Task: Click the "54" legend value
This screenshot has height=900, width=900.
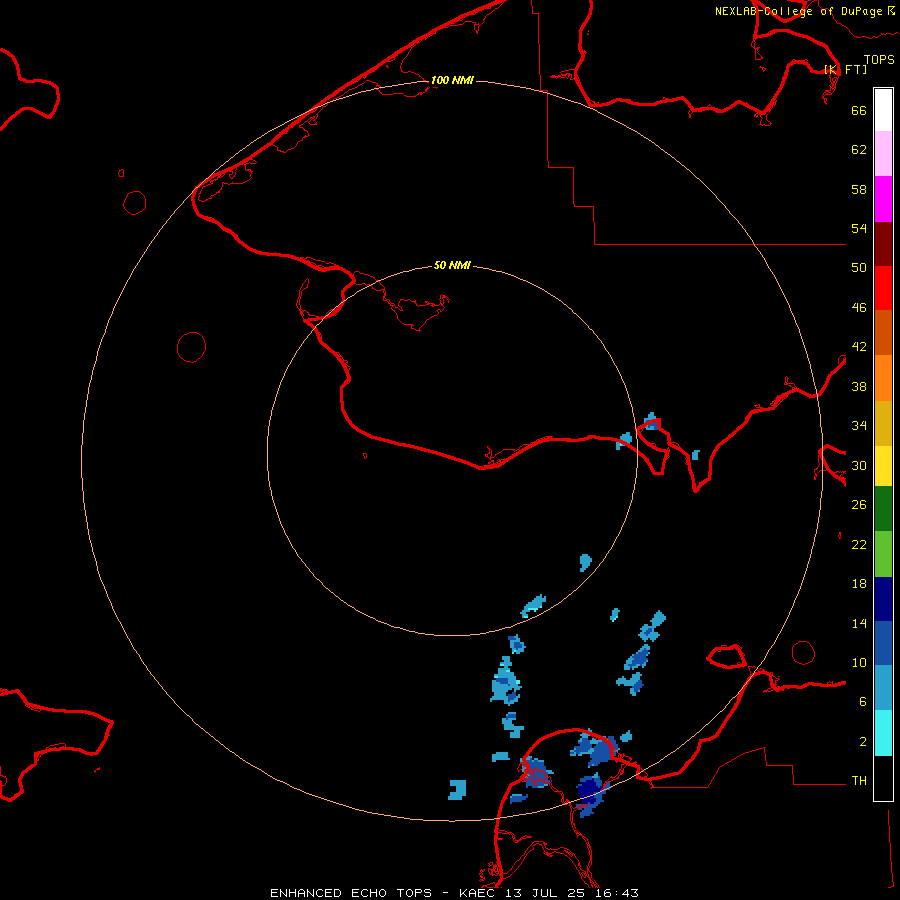Action: pos(859,228)
